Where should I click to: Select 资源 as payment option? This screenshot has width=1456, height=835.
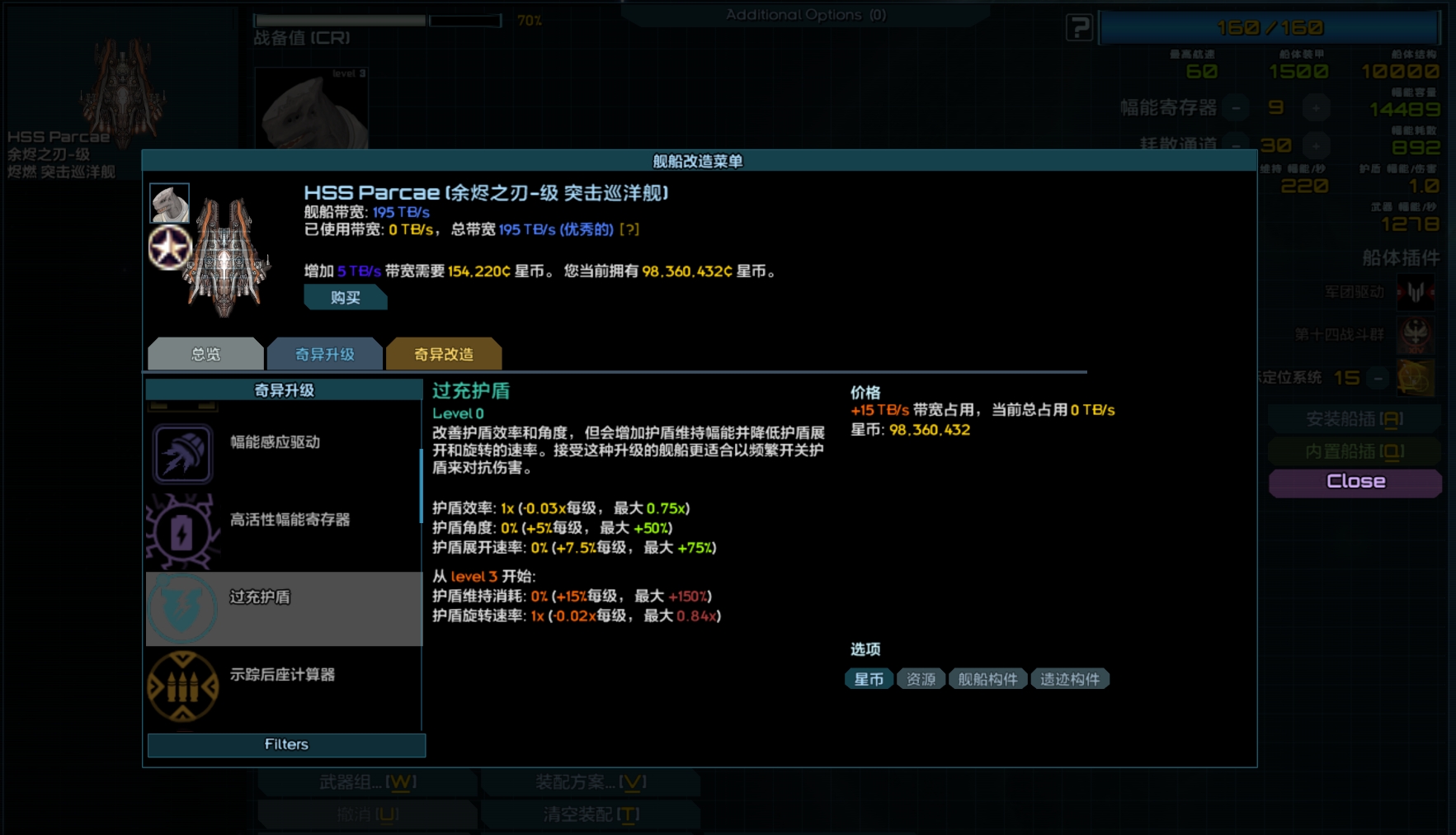tap(921, 678)
